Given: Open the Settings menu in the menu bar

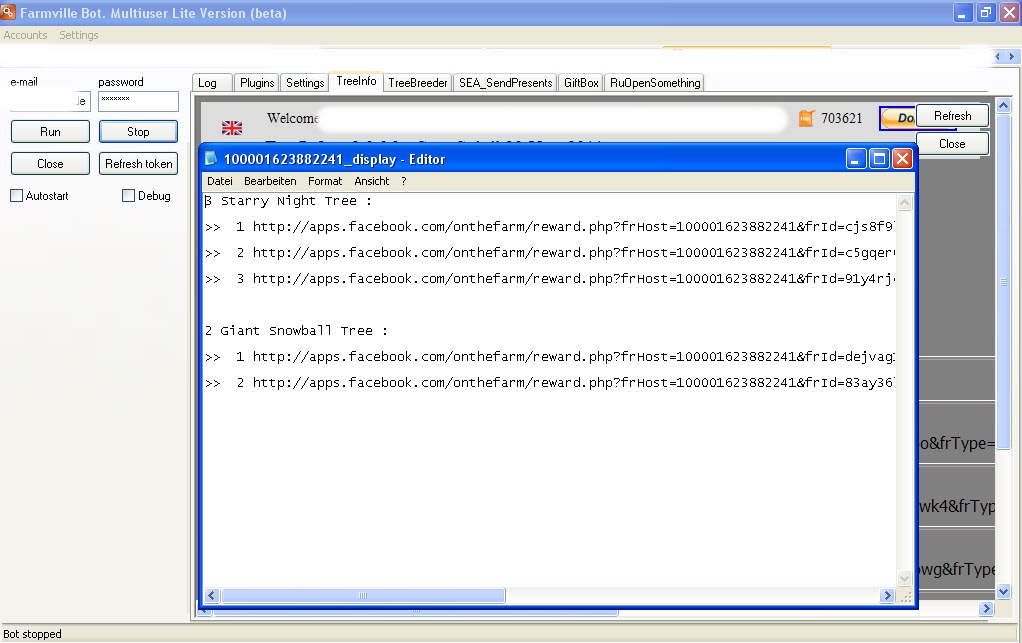Looking at the screenshot, I should (x=79, y=35).
